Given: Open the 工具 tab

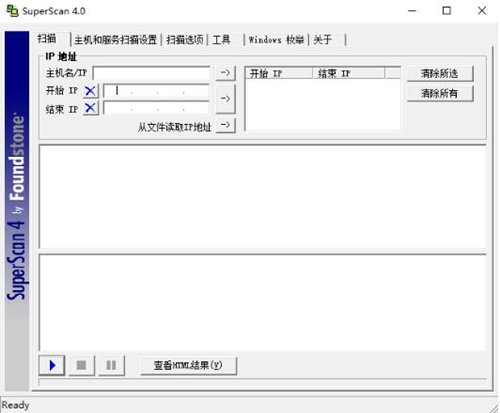Looking at the screenshot, I should tap(222, 40).
